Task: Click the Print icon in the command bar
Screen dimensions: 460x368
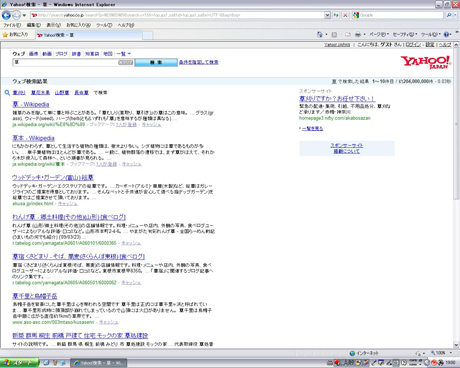Action: (358, 34)
